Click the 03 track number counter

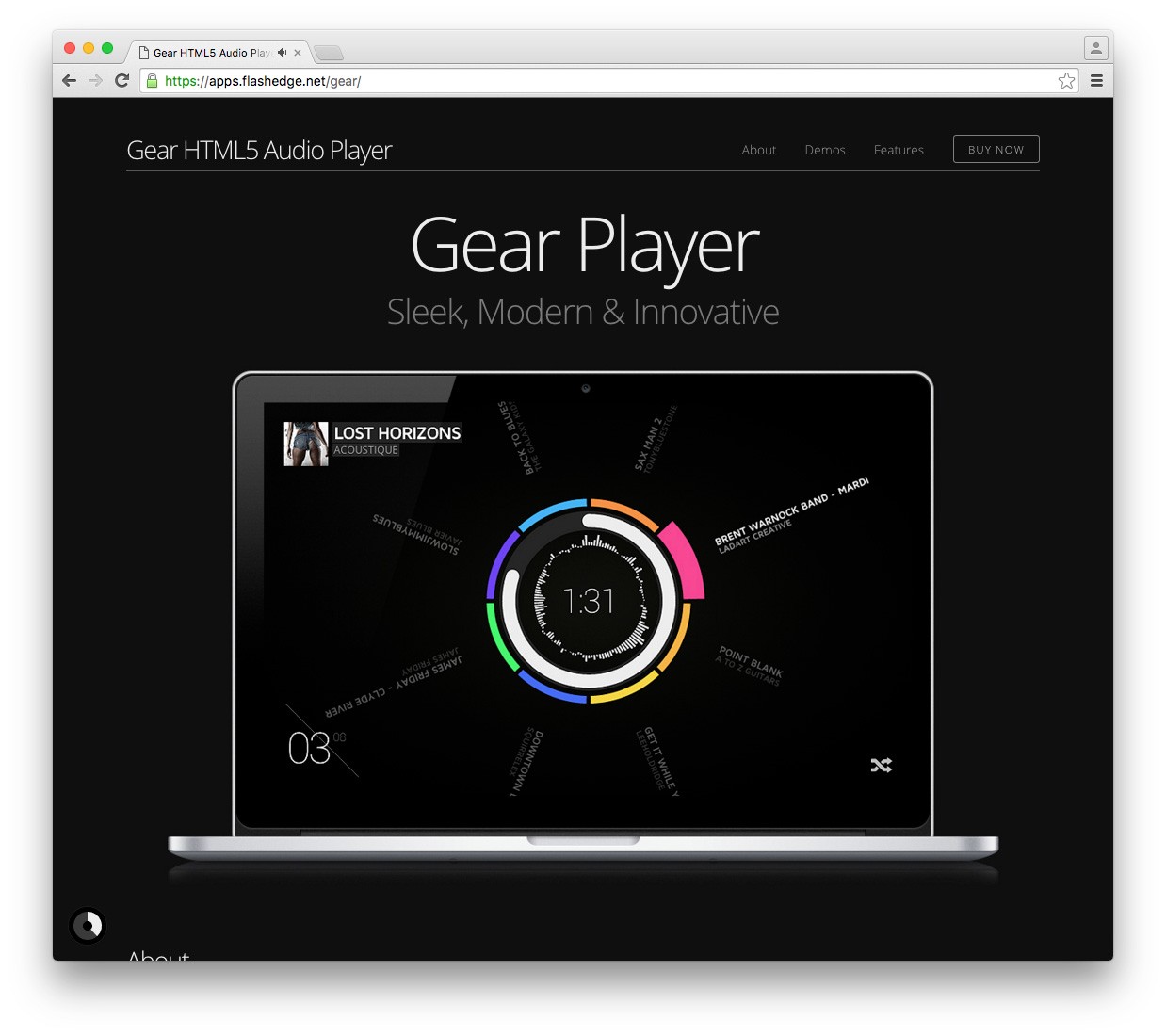click(x=309, y=749)
